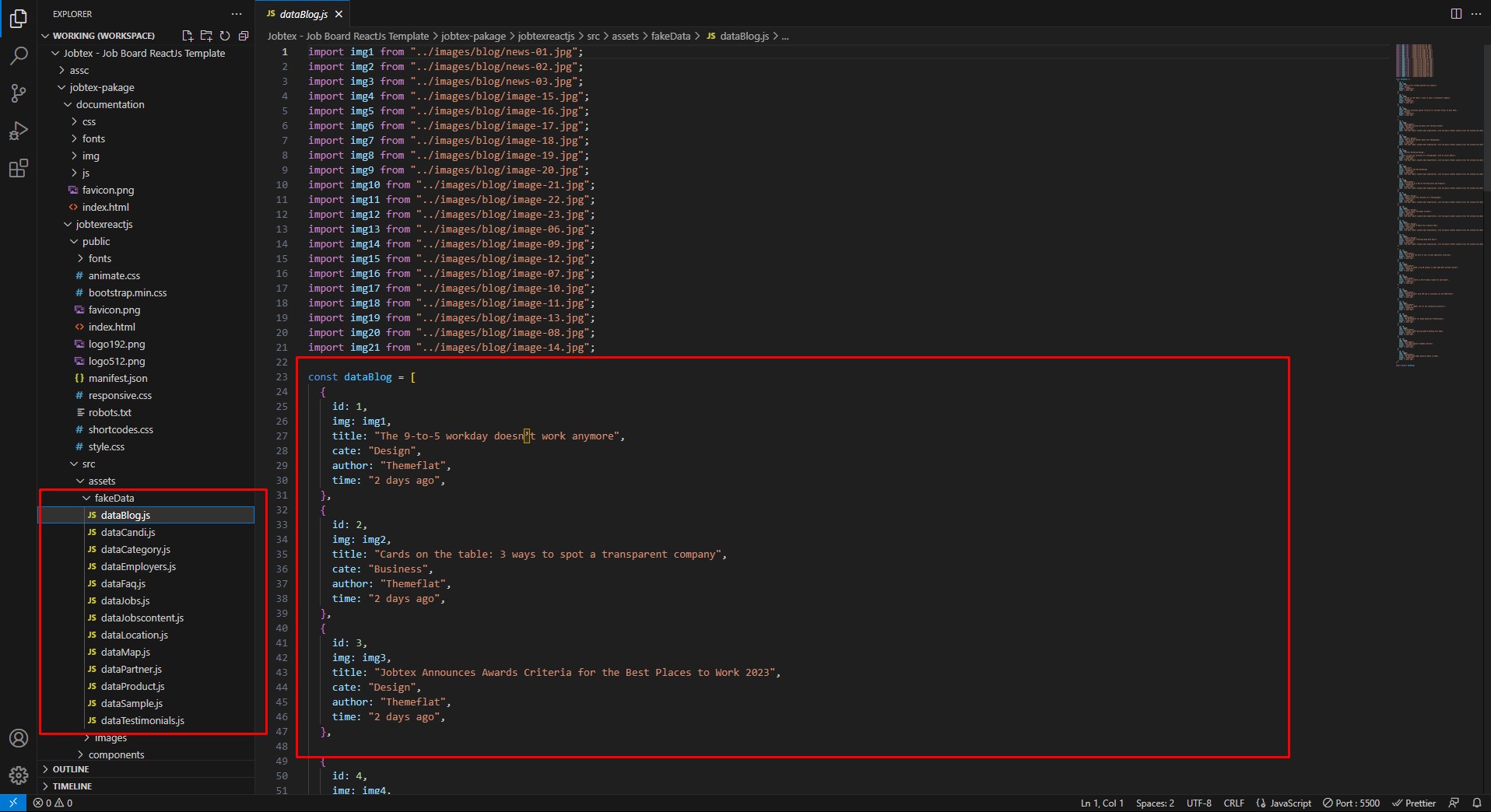Expand the components folder

[x=116, y=754]
